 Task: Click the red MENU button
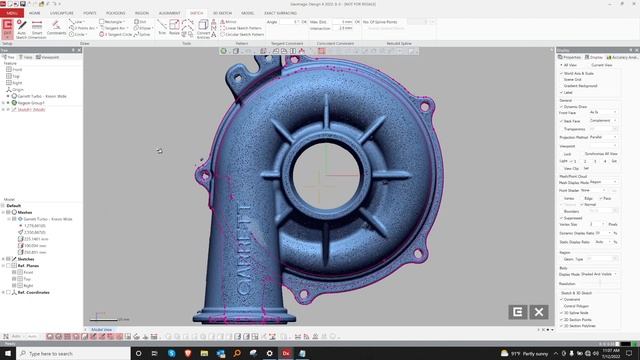coord(12,13)
